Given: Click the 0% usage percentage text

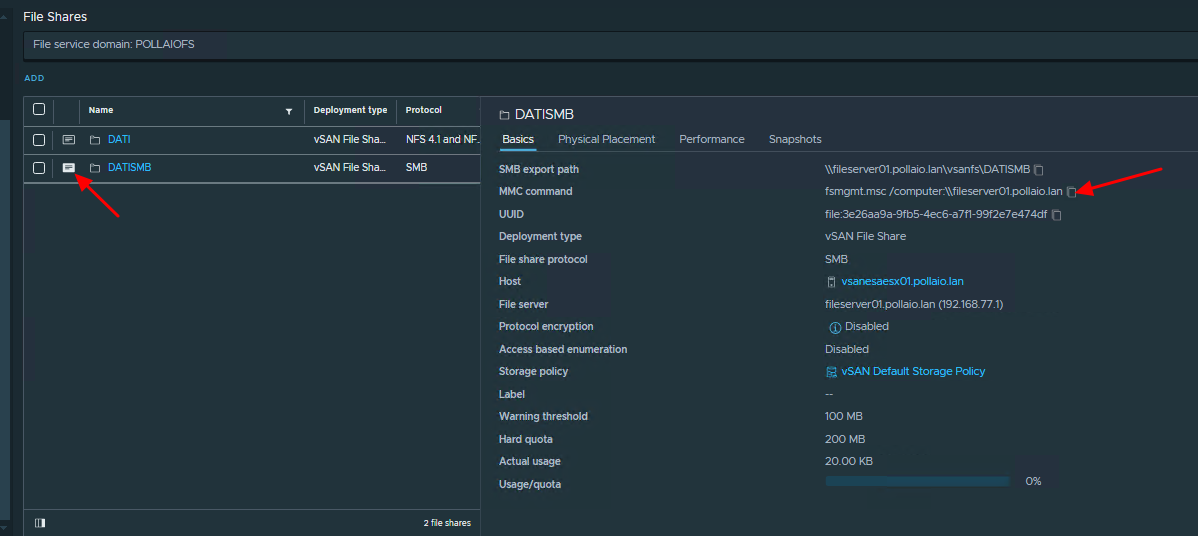Looking at the screenshot, I should coord(1033,481).
